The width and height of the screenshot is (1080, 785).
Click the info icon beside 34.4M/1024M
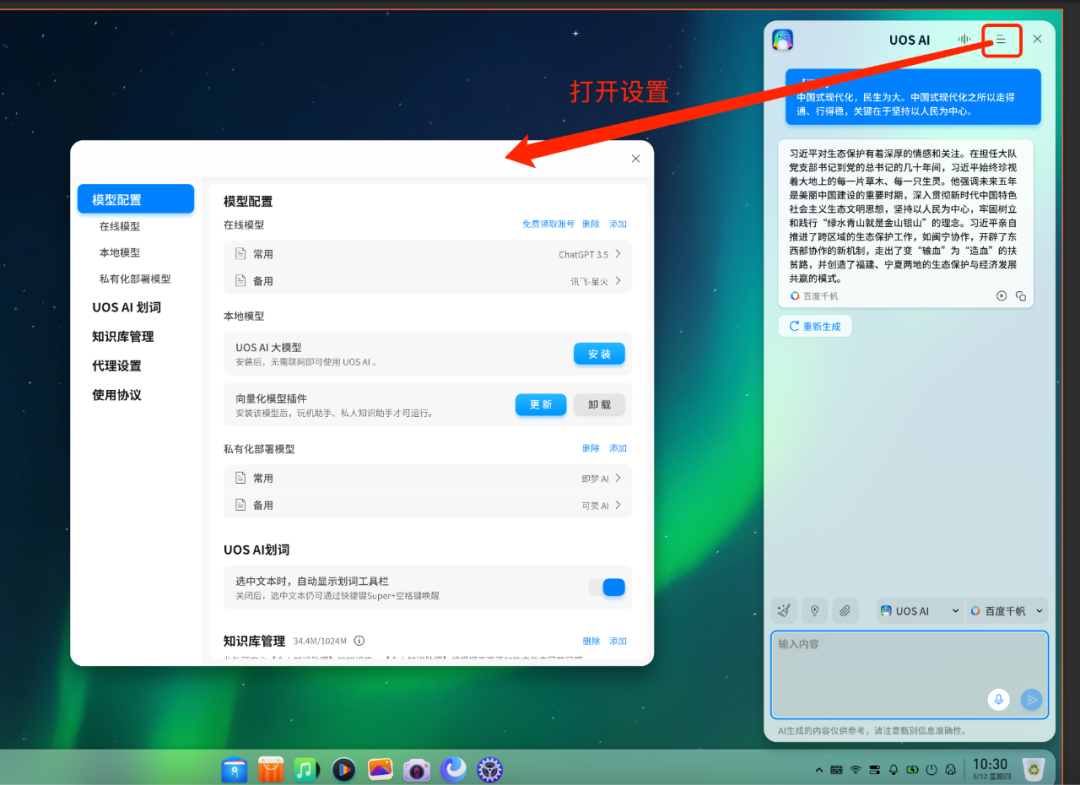click(359, 640)
